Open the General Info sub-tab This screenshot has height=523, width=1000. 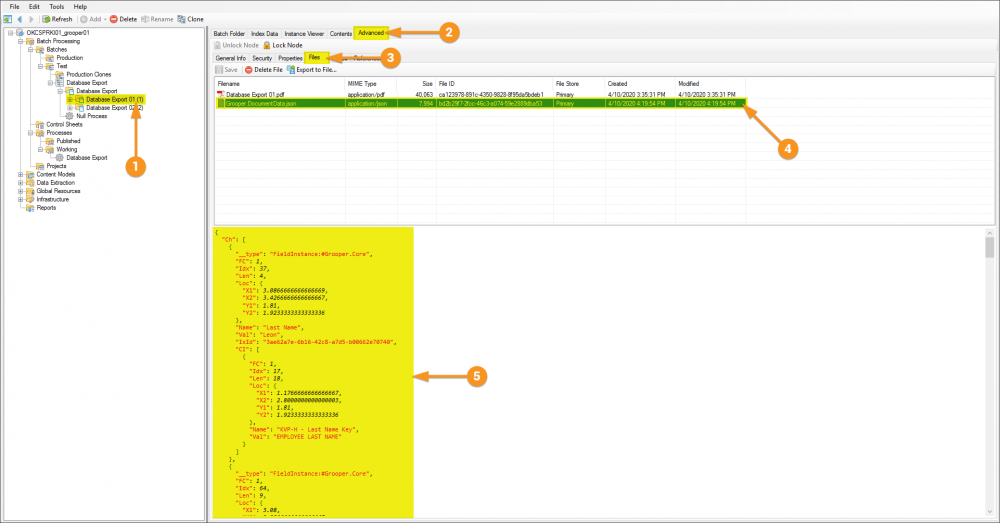230,58
